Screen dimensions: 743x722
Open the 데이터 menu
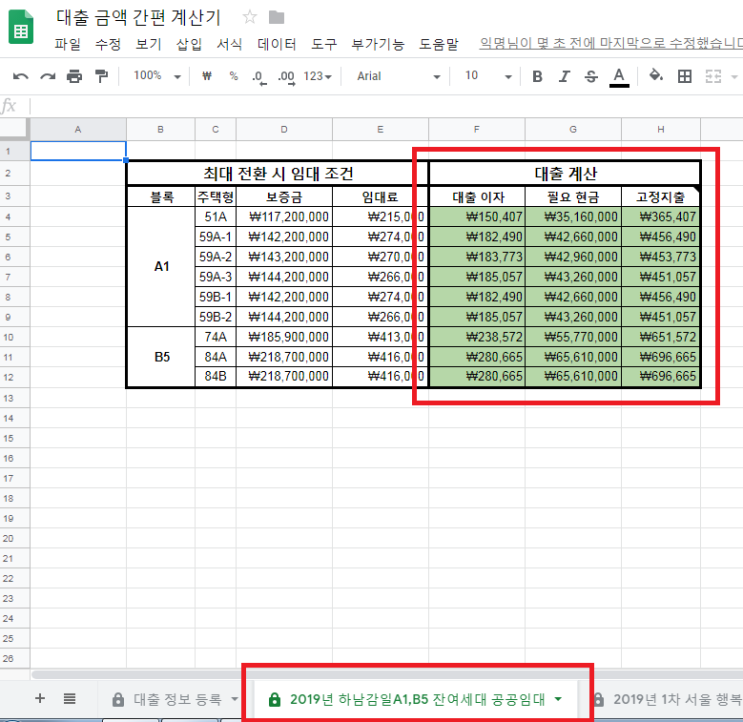pyautogui.click(x=277, y=44)
